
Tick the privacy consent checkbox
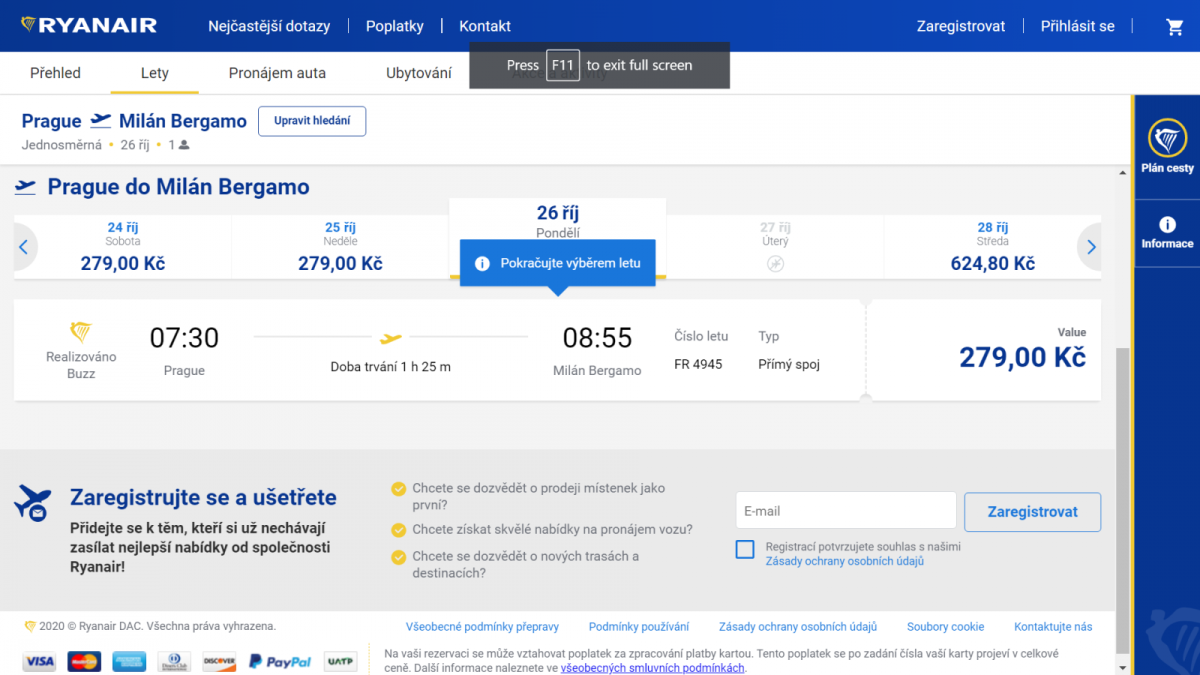(745, 549)
